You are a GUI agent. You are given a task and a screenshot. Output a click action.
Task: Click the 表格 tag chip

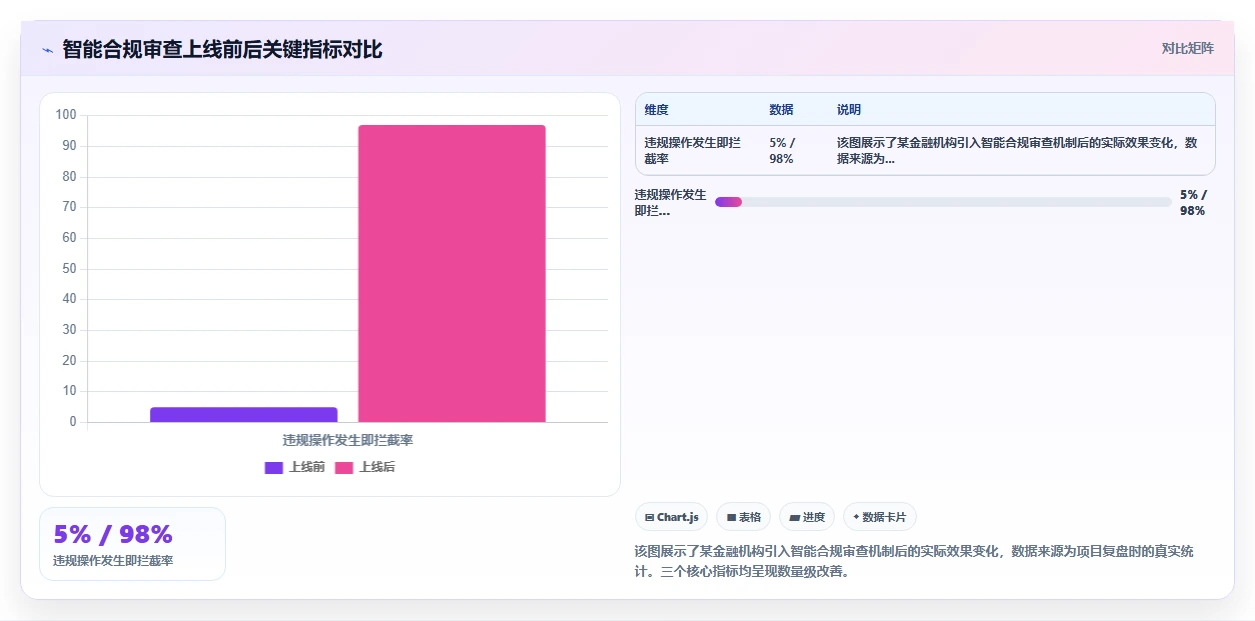click(x=743, y=517)
